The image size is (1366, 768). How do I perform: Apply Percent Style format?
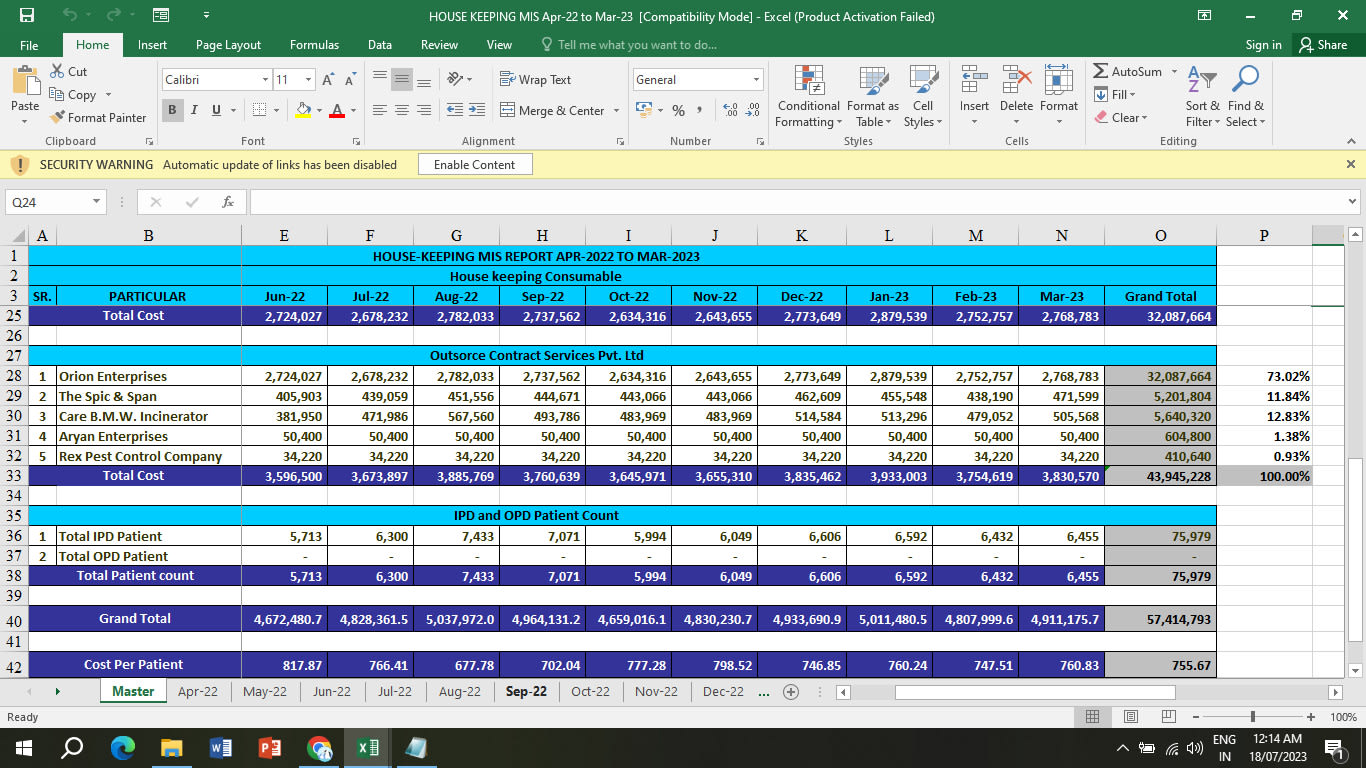678,110
